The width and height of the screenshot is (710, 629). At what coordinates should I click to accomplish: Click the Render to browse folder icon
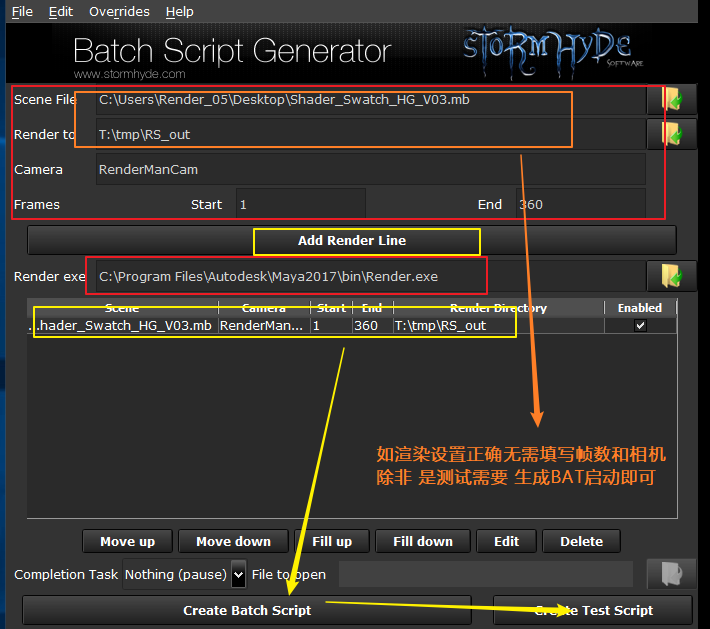(x=671, y=134)
